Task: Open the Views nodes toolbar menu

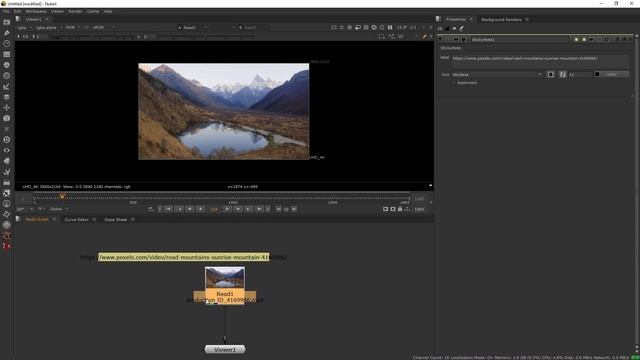Action: (x=7, y=150)
